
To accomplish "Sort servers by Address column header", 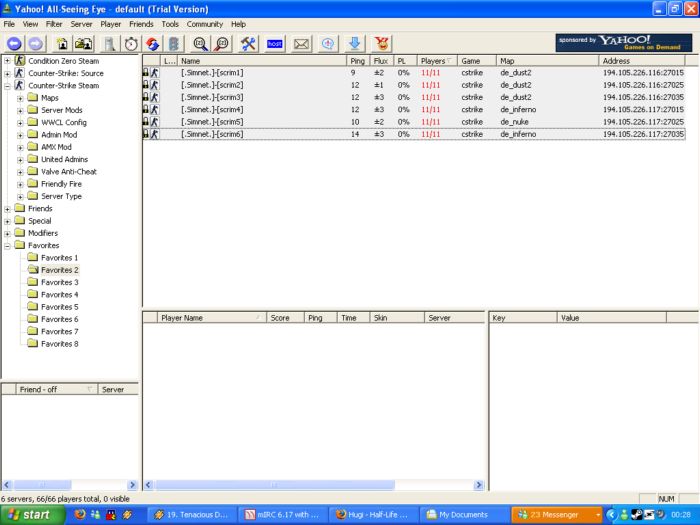I will point(642,61).
